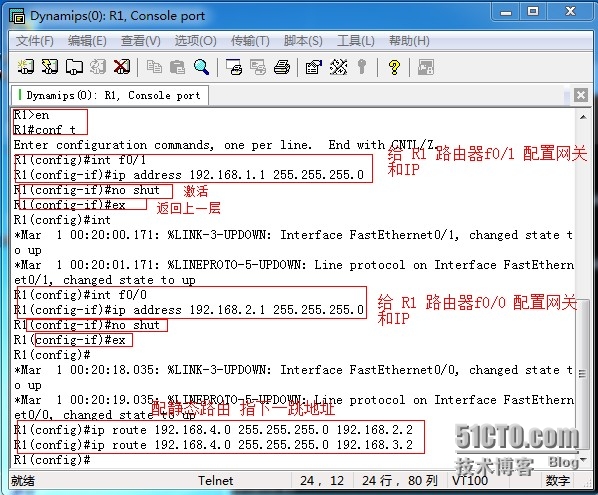Screen dimensions: 598x495
Task: Open Session Options from the toolbar
Action: (313, 67)
